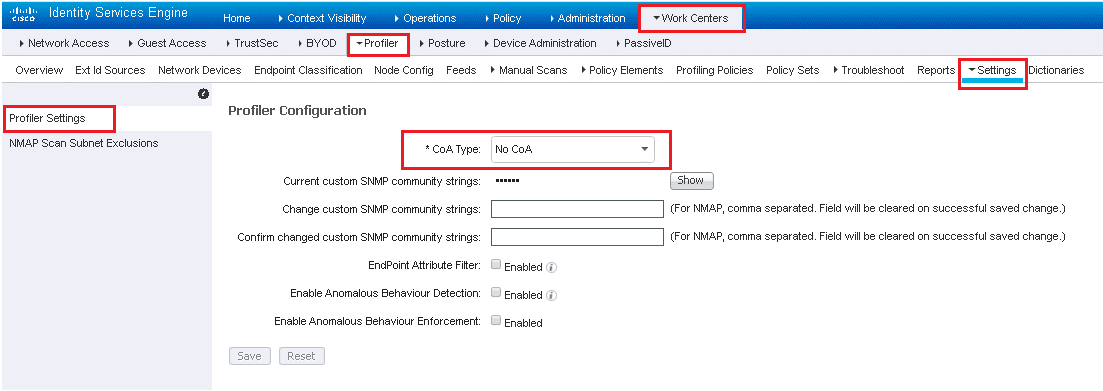Select Profiler Settings in the sidebar
The height and width of the screenshot is (391, 1103).
point(47,118)
